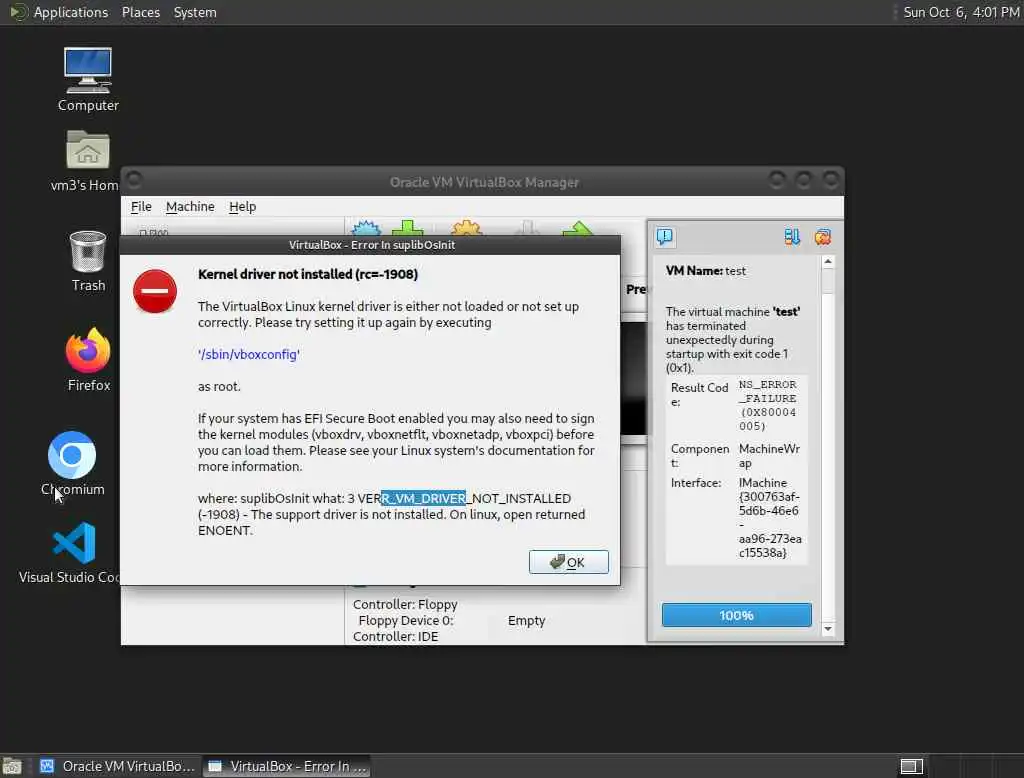Click the VirtualBox Manager window menu button

coord(135,180)
